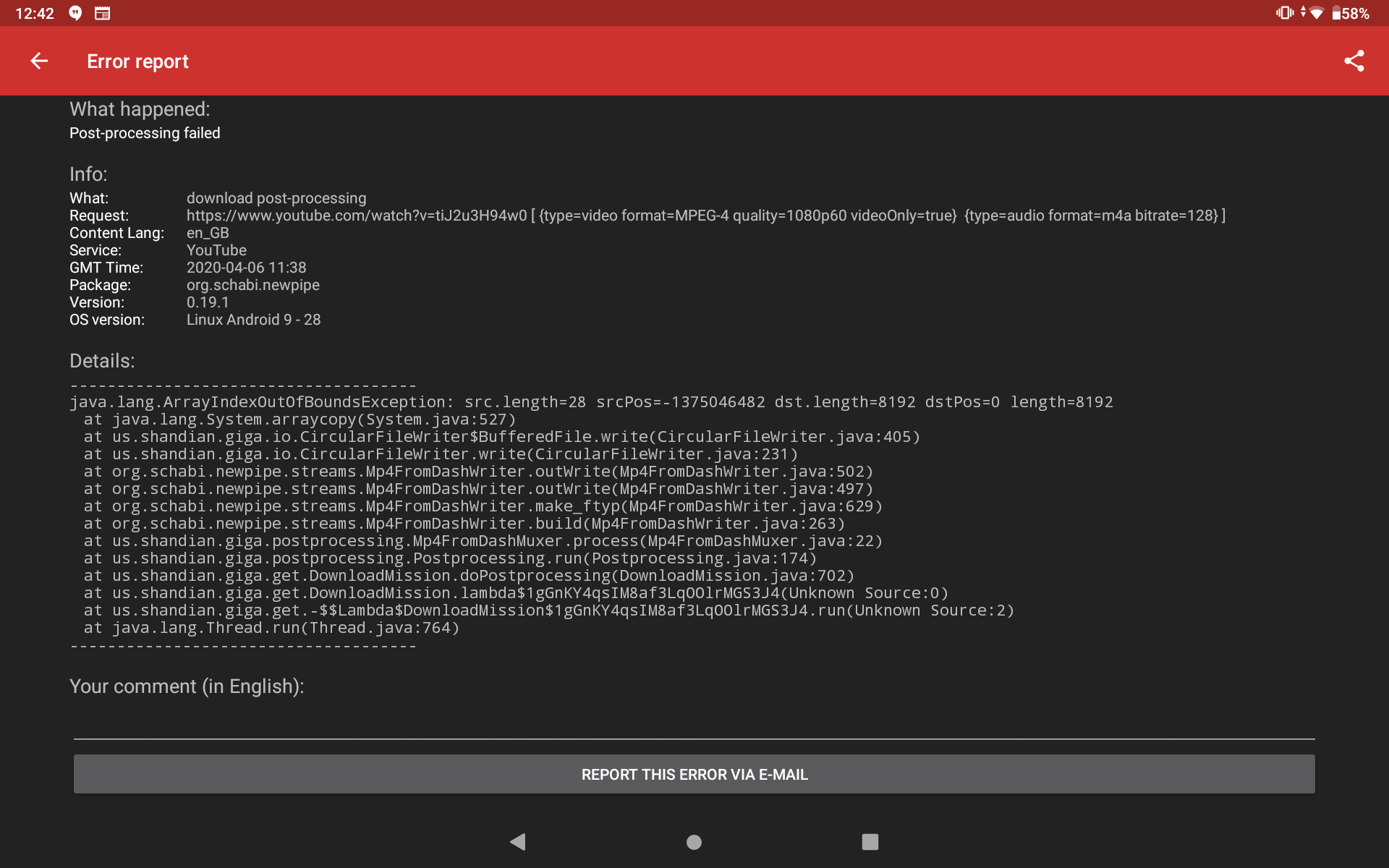Tap the Post-processing failed text
This screenshot has height=868, width=1389.
[x=145, y=132]
